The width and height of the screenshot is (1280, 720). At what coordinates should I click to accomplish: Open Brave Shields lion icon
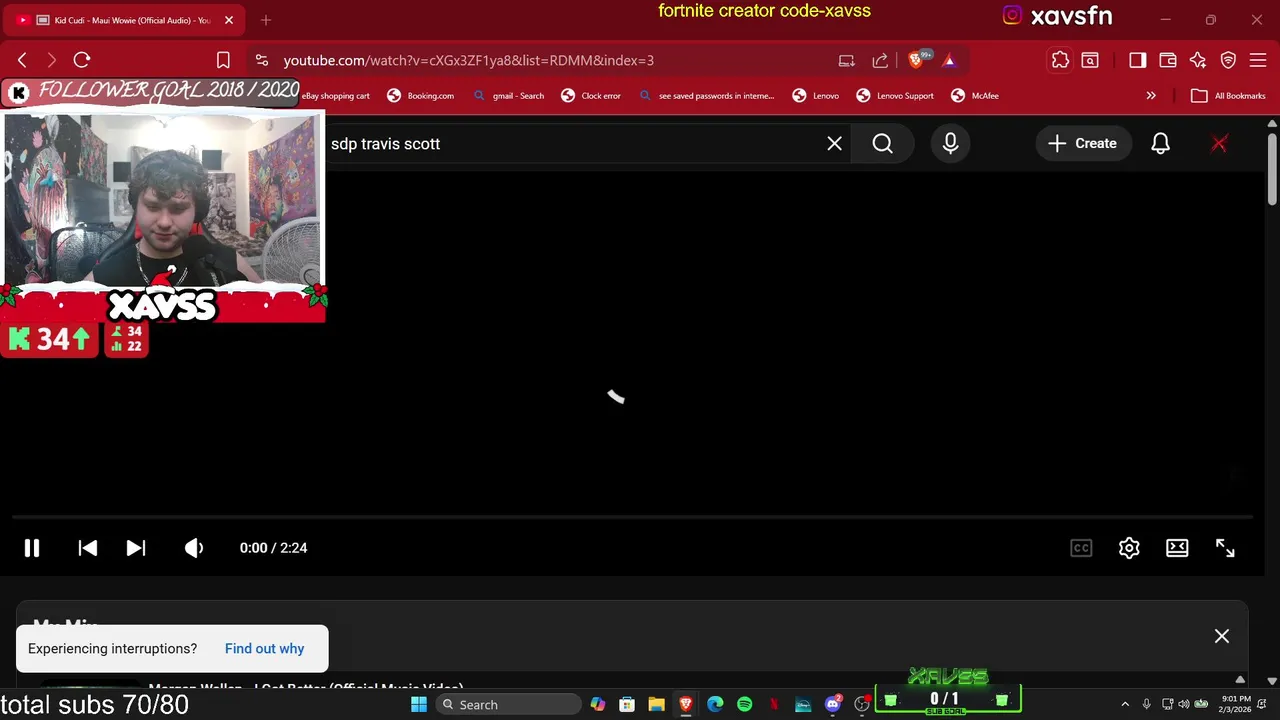(917, 60)
